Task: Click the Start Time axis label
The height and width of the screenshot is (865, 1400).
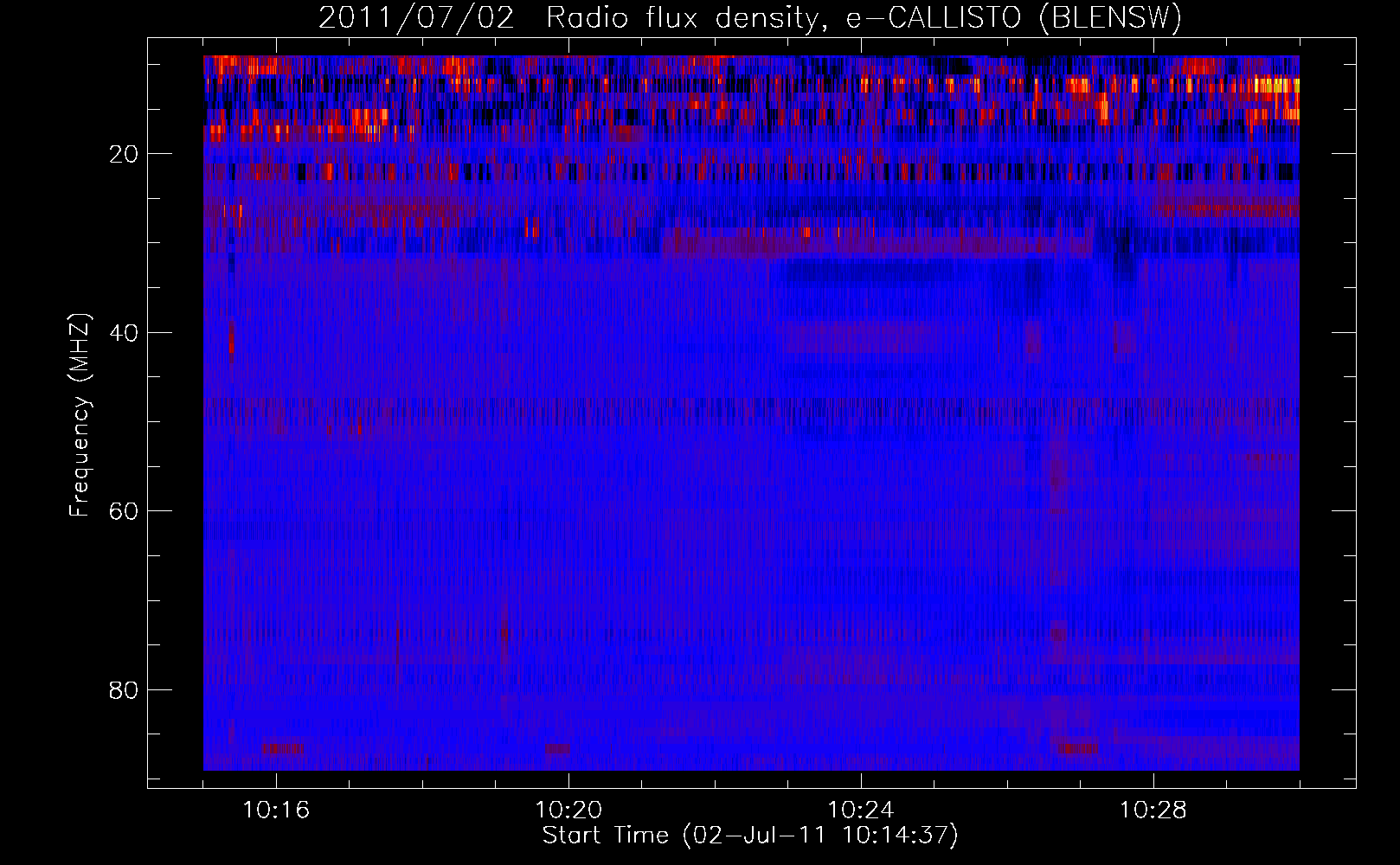Action: (x=750, y=836)
